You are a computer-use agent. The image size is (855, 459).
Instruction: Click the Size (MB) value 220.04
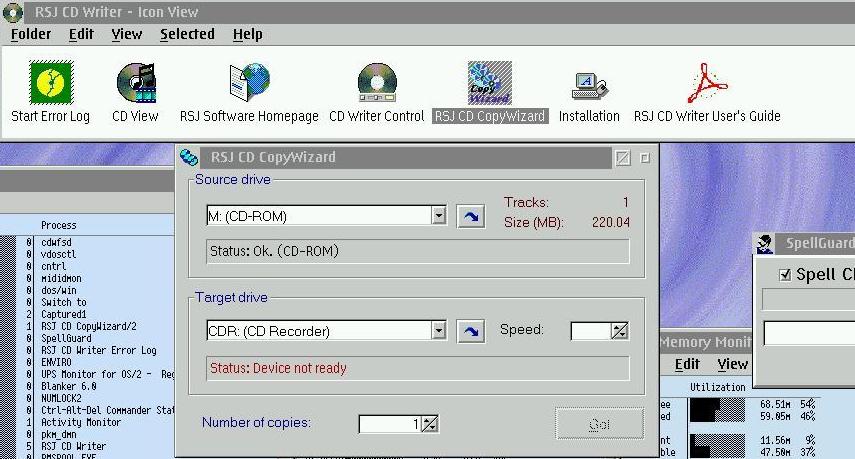coord(611,222)
